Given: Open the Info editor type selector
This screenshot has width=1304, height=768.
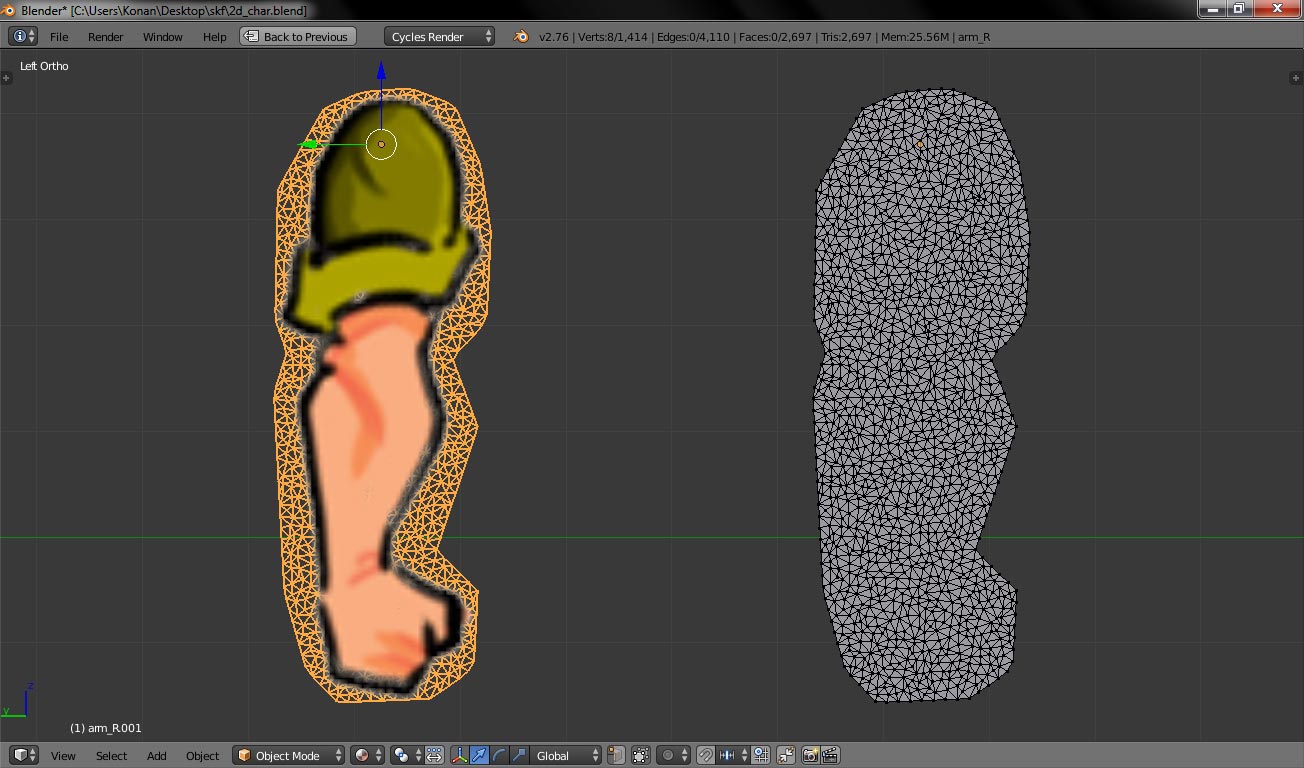Looking at the screenshot, I should [23, 36].
